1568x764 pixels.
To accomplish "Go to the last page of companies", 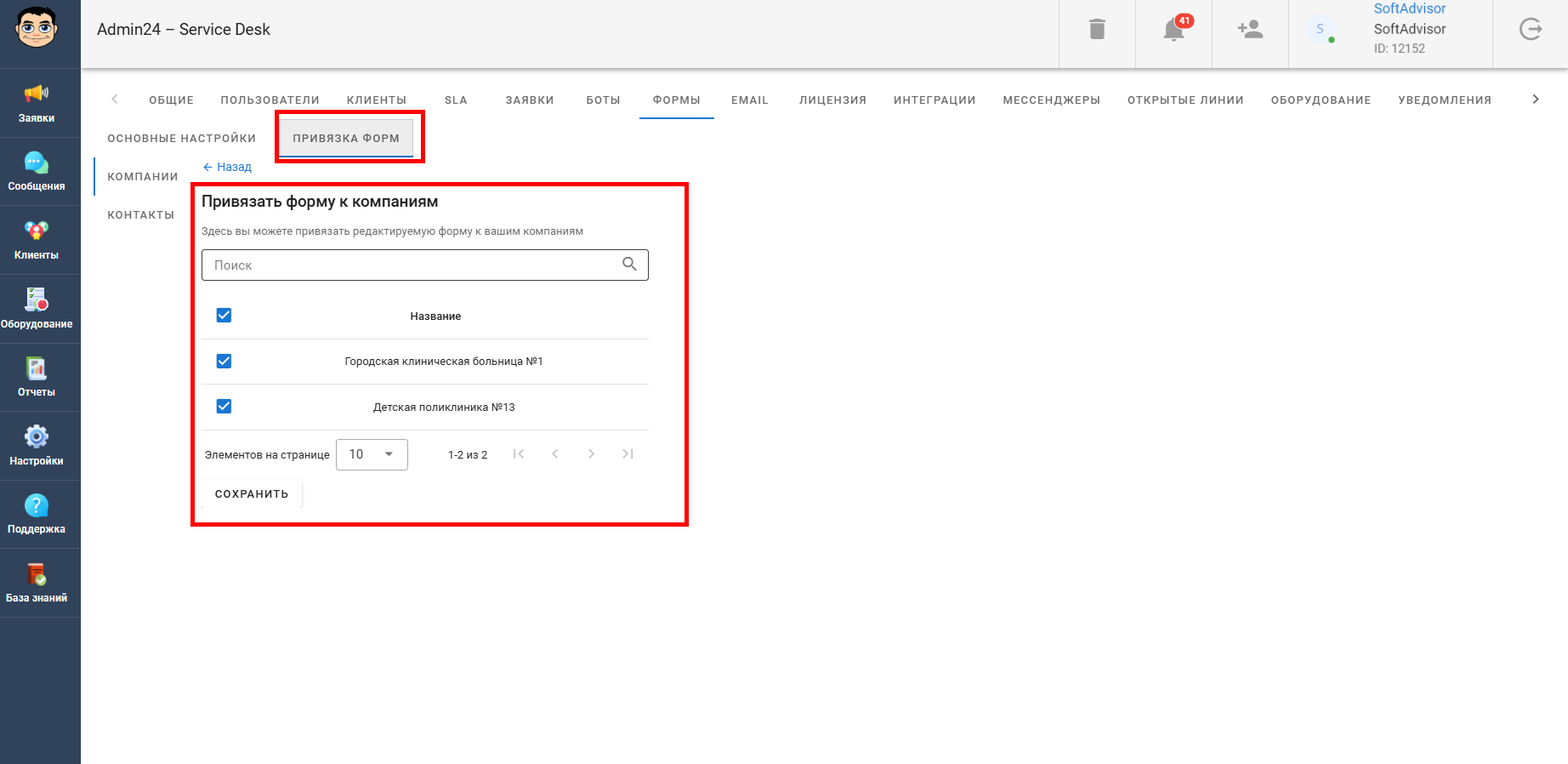I will point(628,454).
